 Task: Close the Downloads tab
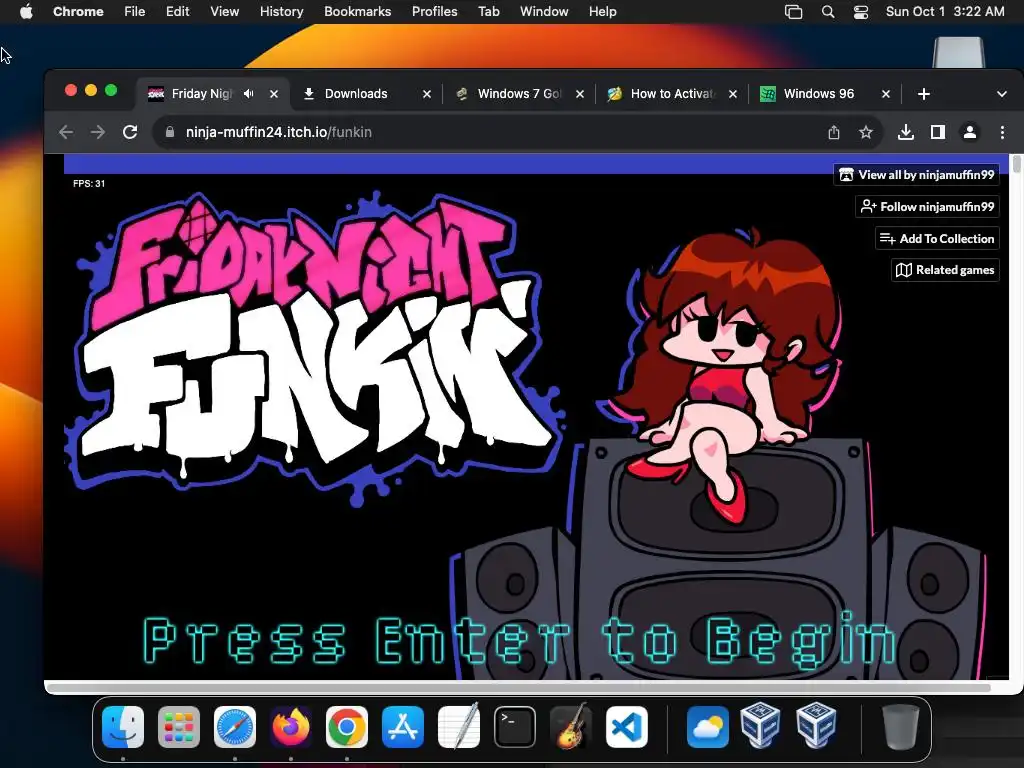(x=426, y=94)
